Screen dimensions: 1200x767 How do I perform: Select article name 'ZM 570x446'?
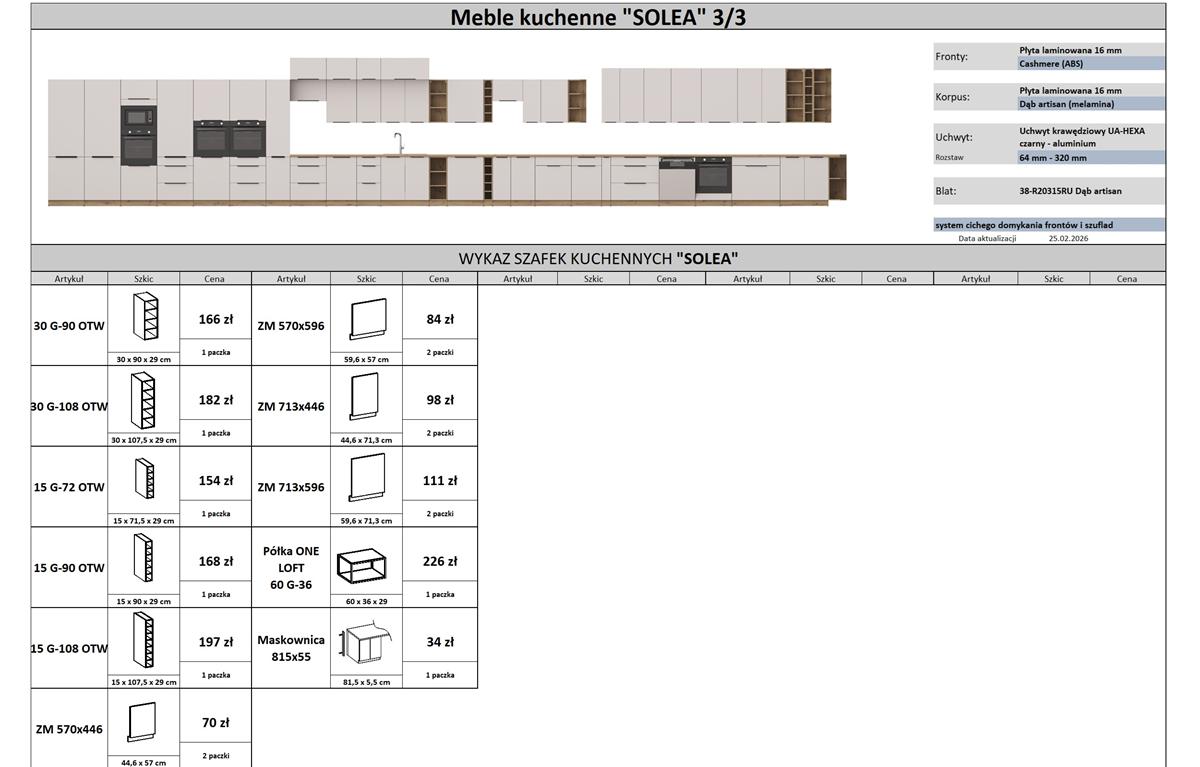[x=69, y=730]
